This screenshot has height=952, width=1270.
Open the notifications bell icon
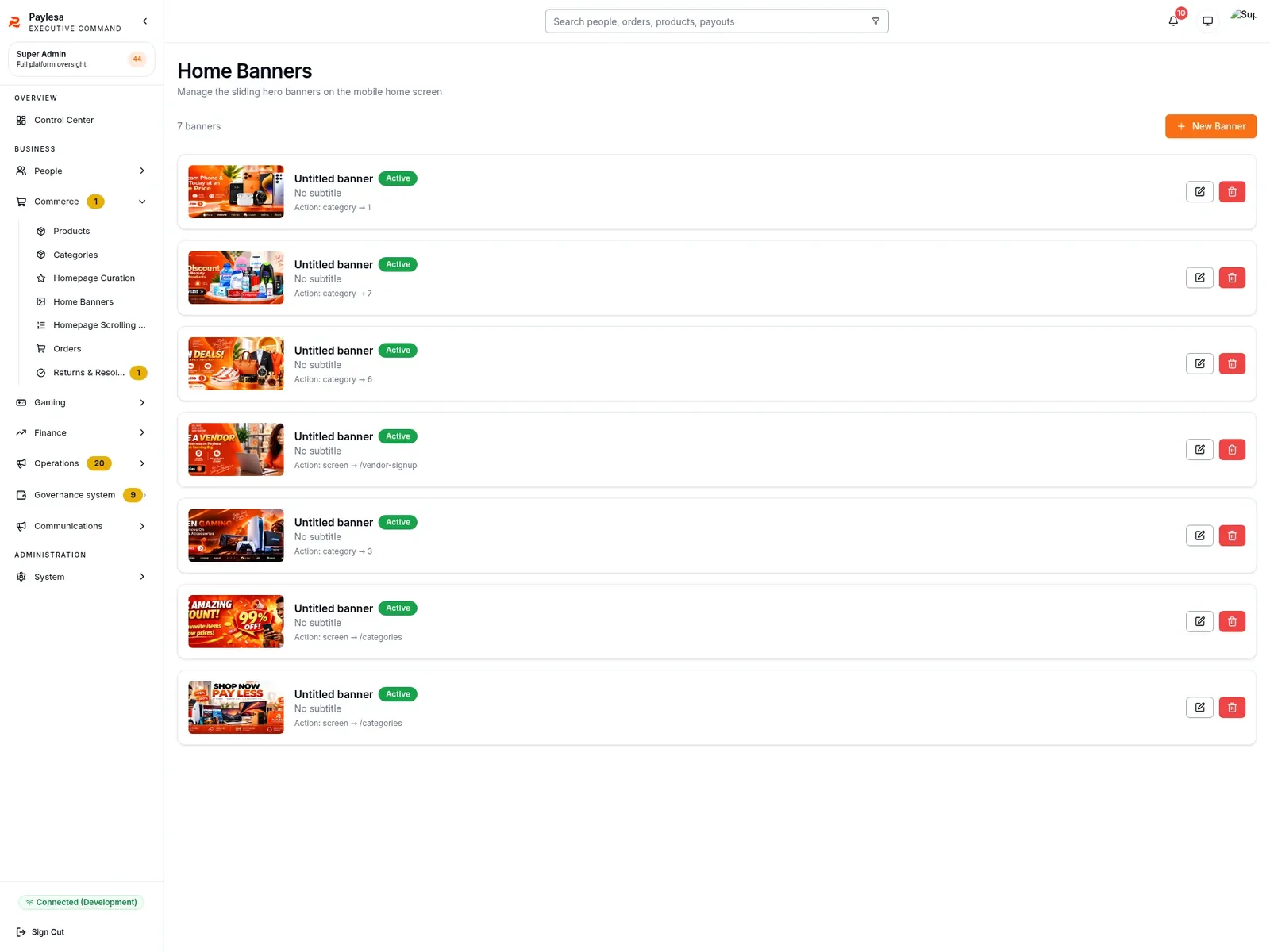coord(1173,21)
